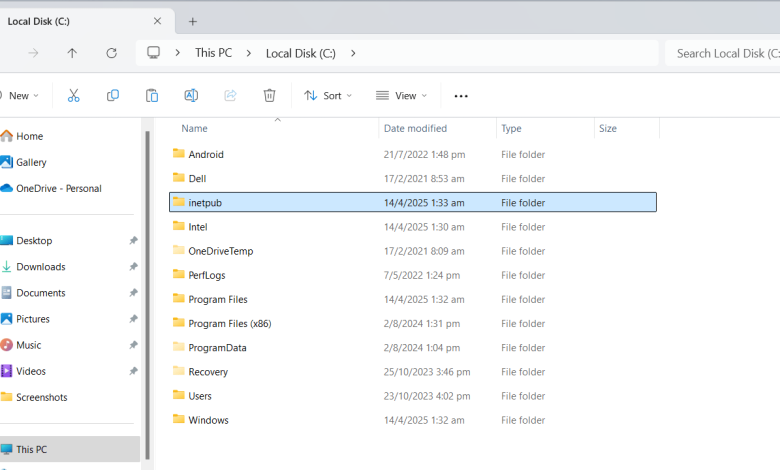This screenshot has width=780, height=470.
Task: Click the Refresh button
Action: (111, 53)
